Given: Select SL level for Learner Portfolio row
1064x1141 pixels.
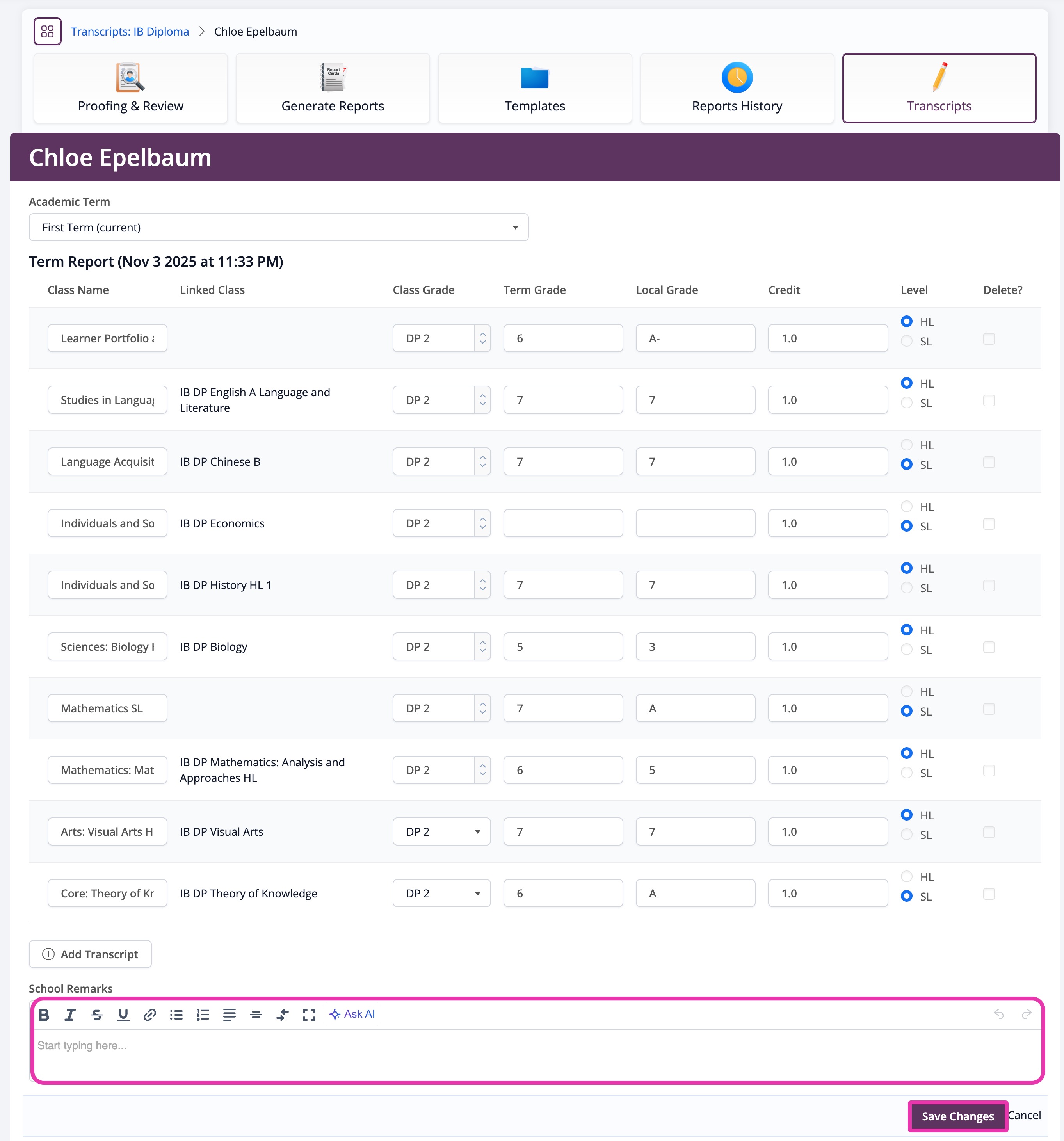Looking at the screenshot, I should point(906,341).
